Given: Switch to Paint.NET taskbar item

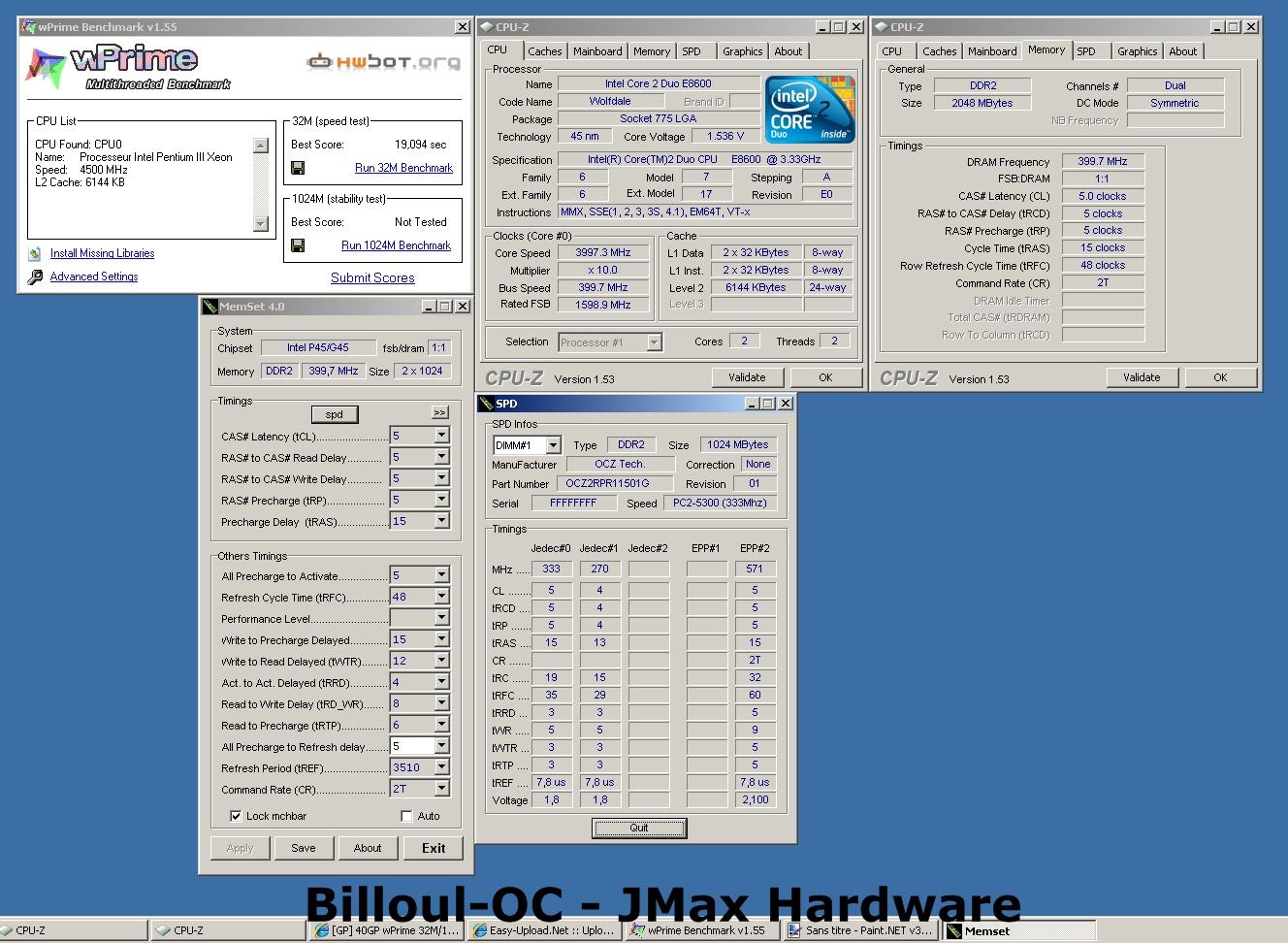Looking at the screenshot, I should pos(861,930).
